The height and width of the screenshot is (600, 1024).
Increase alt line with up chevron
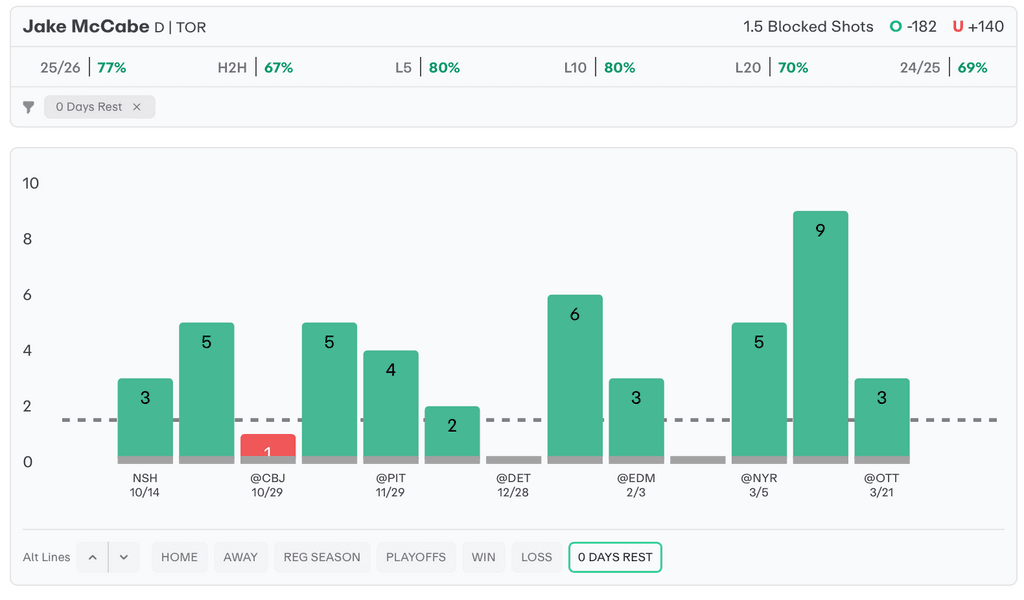pos(92,557)
